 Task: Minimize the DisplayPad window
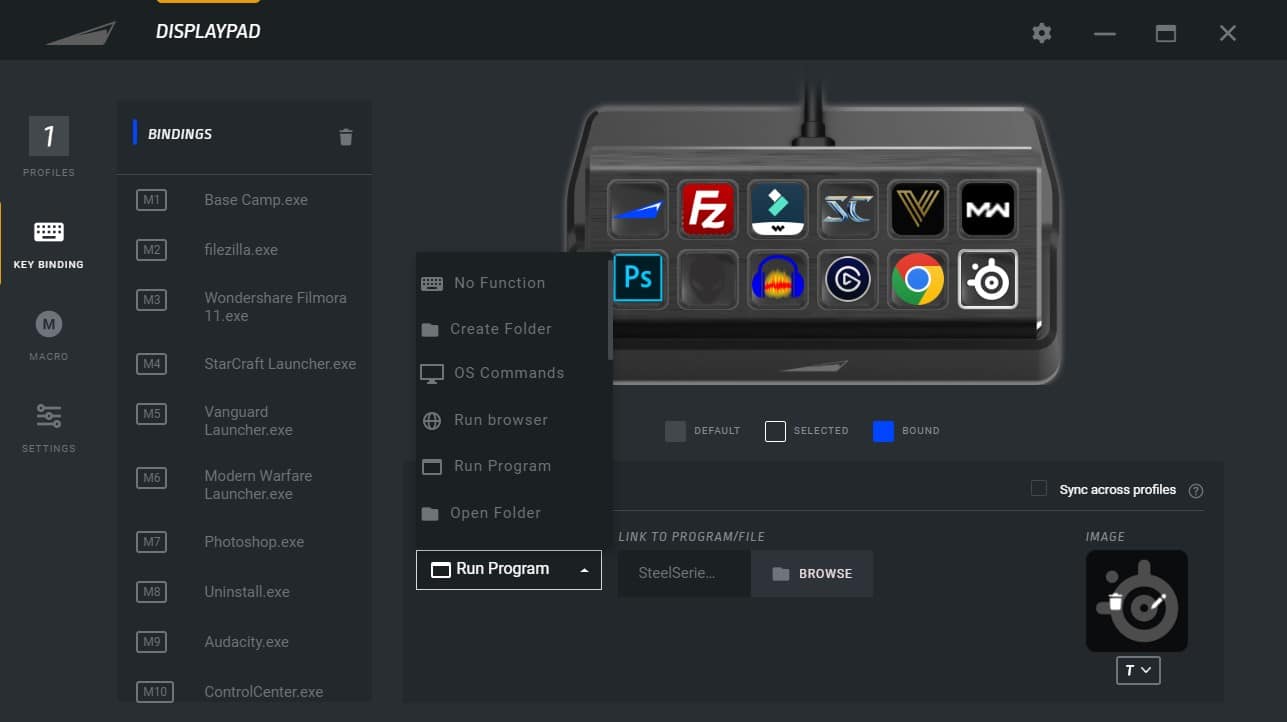pyautogui.click(x=1104, y=33)
